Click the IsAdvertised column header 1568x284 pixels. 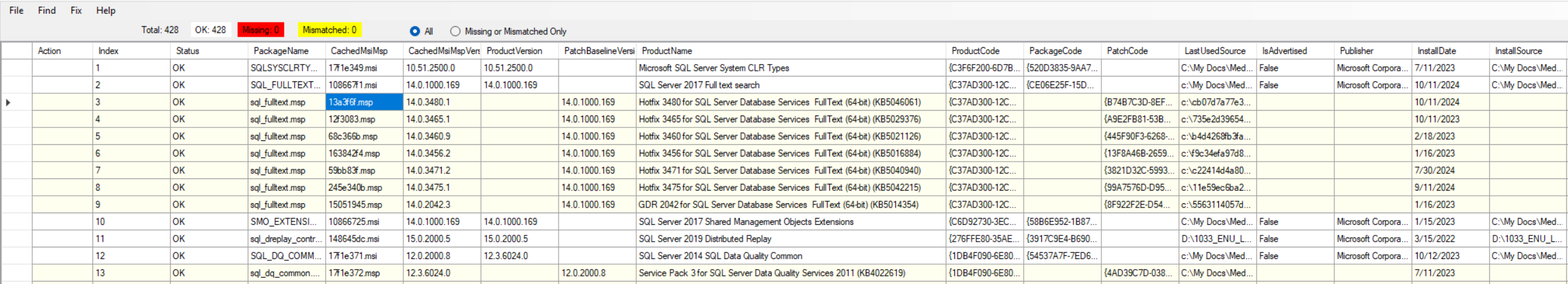pyautogui.click(x=1284, y=51)
